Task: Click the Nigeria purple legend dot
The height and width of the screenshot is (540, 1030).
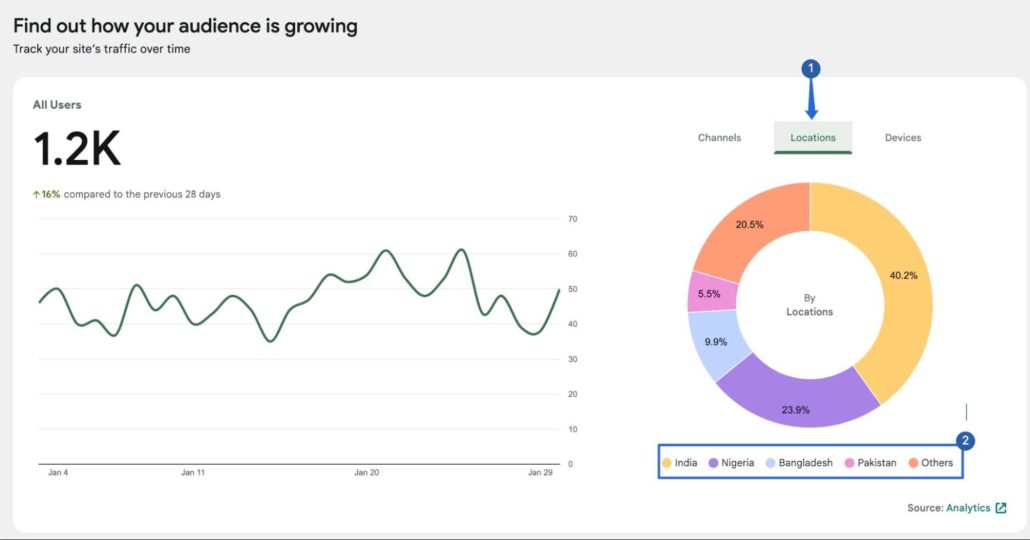Action: [x=713, y=463]
